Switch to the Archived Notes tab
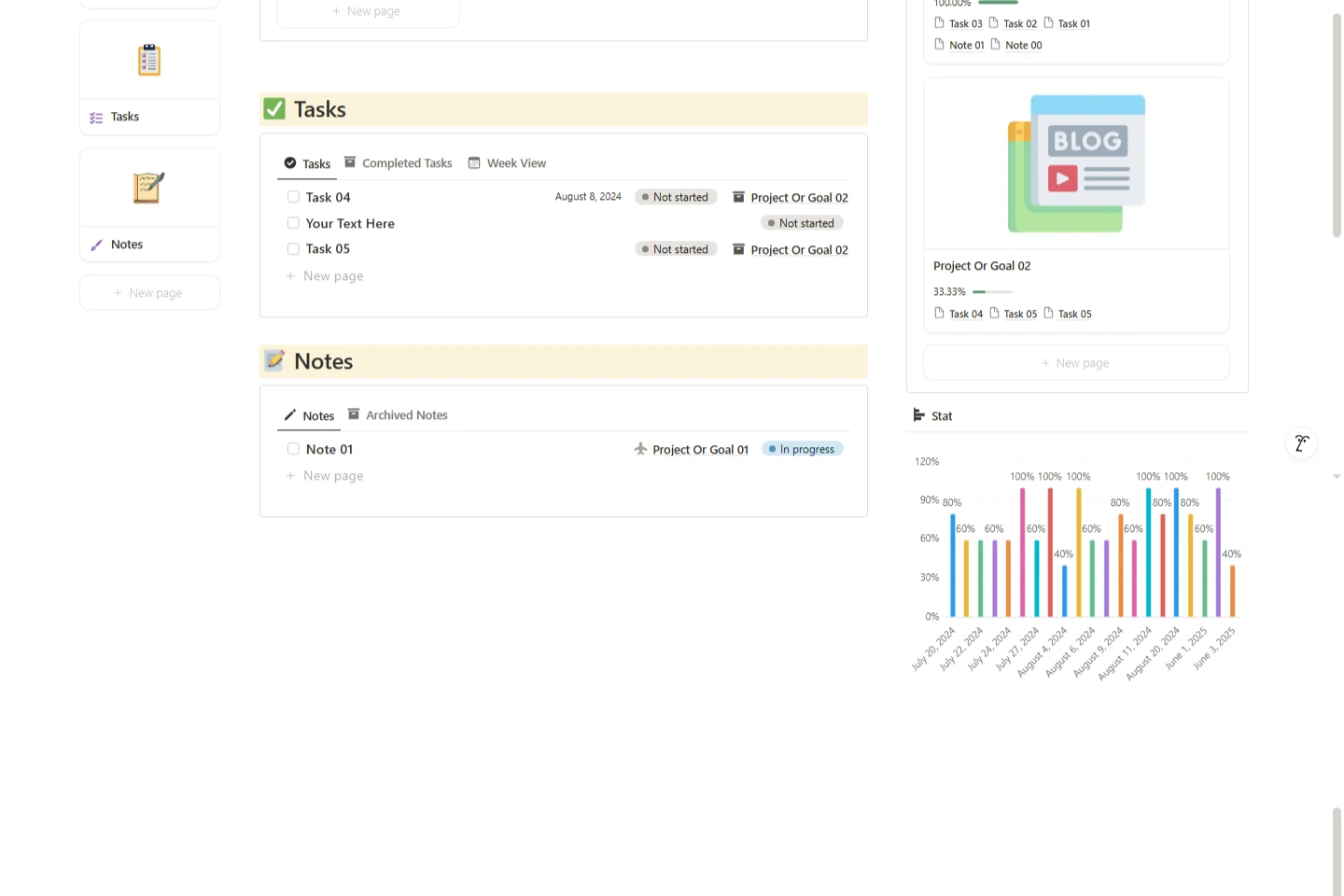The height and width of the screenshot is (896, 1344). 399,415
